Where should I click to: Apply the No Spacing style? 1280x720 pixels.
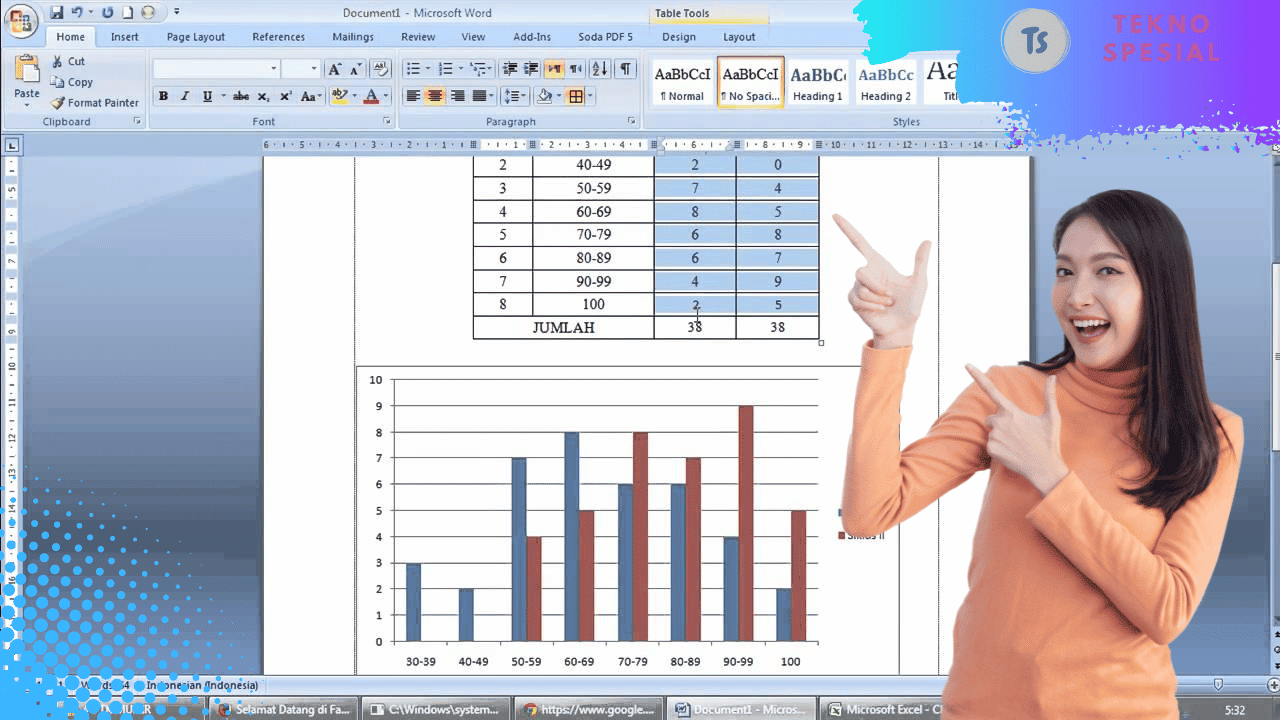[750, 81]
